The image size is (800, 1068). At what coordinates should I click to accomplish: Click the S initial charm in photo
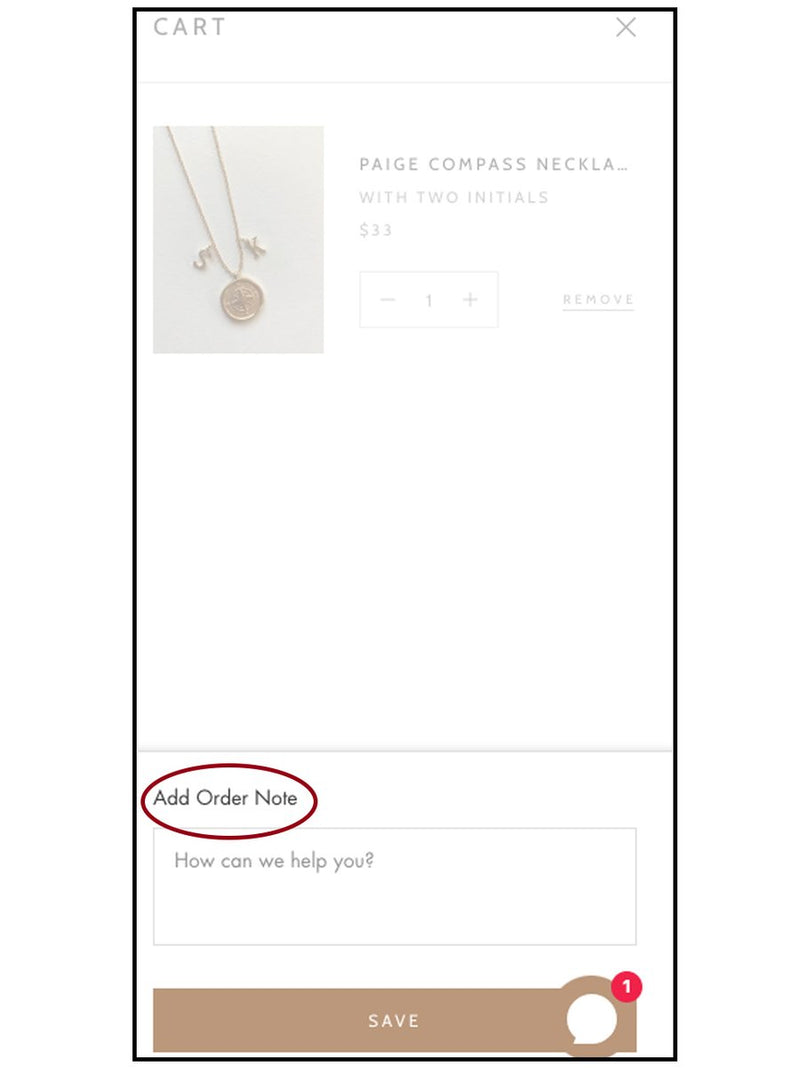tap(203, 257)
